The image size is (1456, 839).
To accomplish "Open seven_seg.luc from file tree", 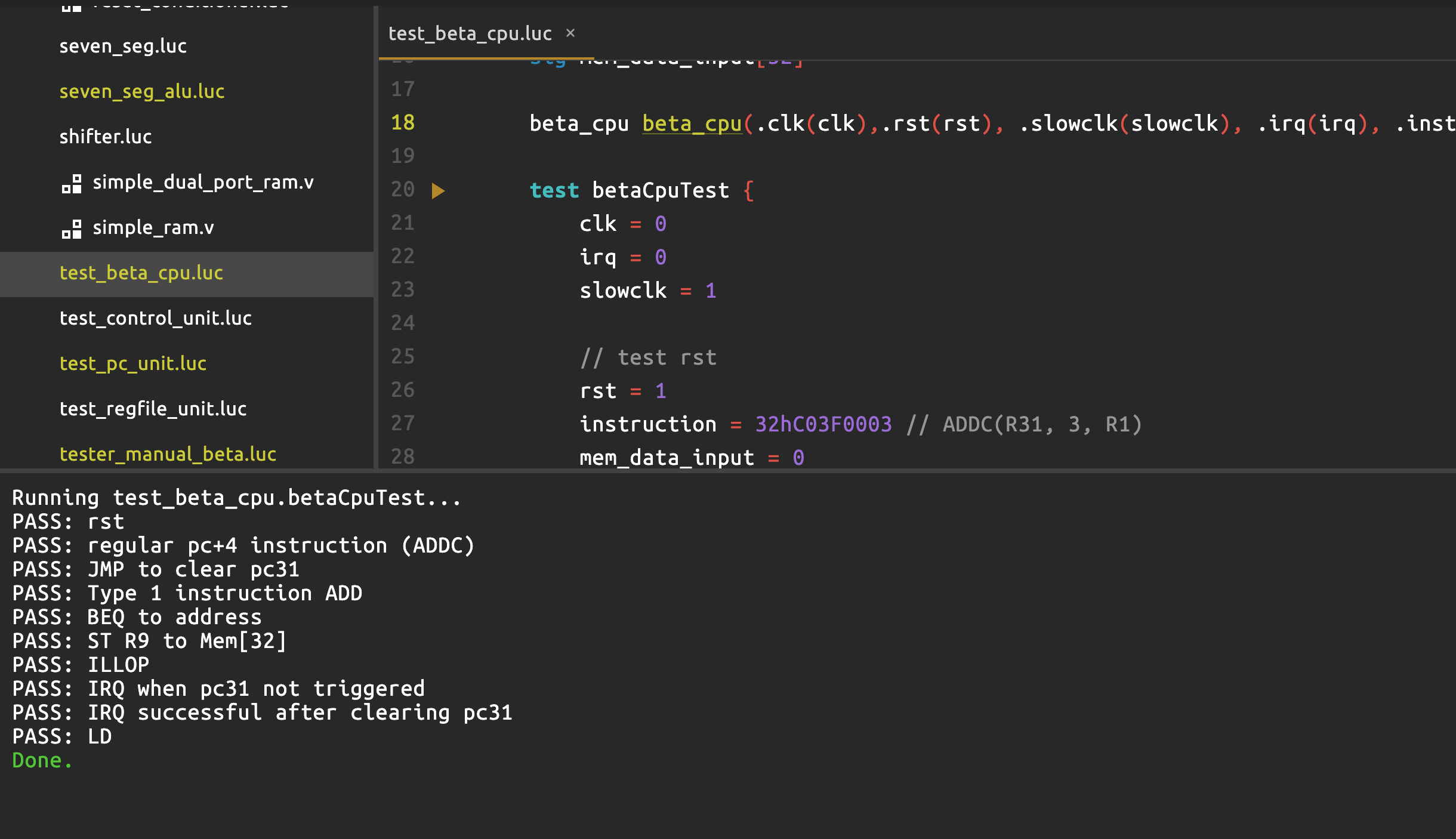I will 123,46.
